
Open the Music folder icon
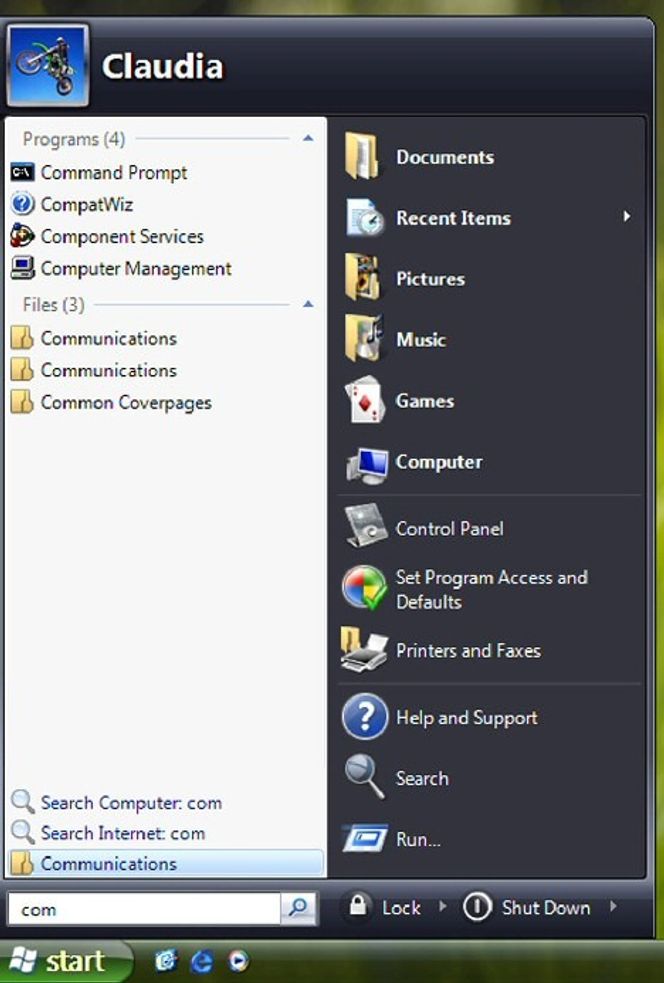point(363,339)
